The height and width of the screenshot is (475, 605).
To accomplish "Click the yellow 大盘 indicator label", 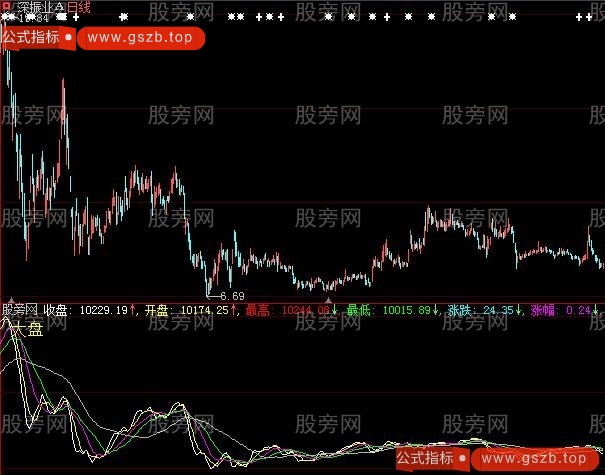I will tap(26, 330).
